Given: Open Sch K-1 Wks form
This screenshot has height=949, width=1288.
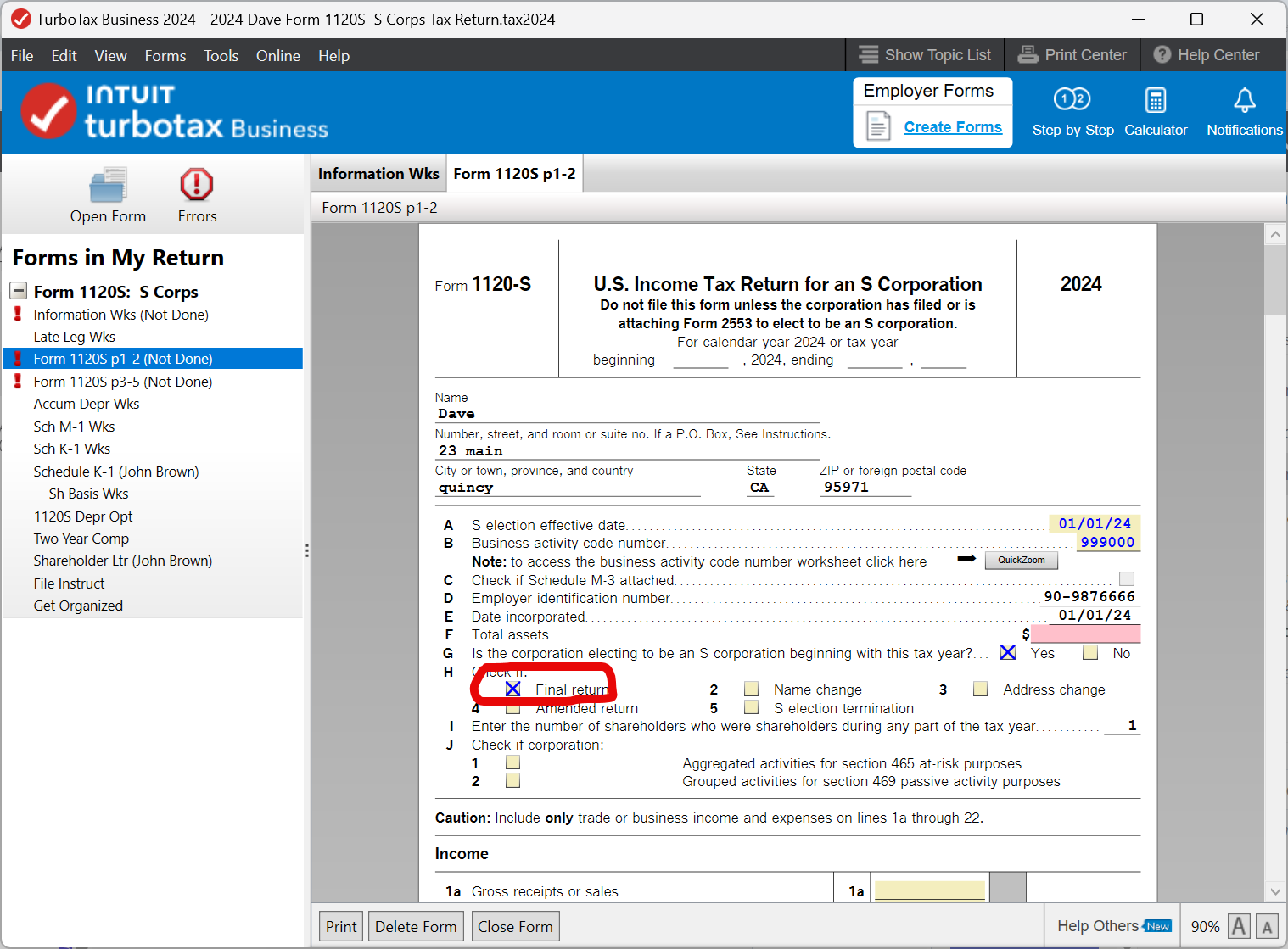Looking at the screenshot, I should (72, 449).
